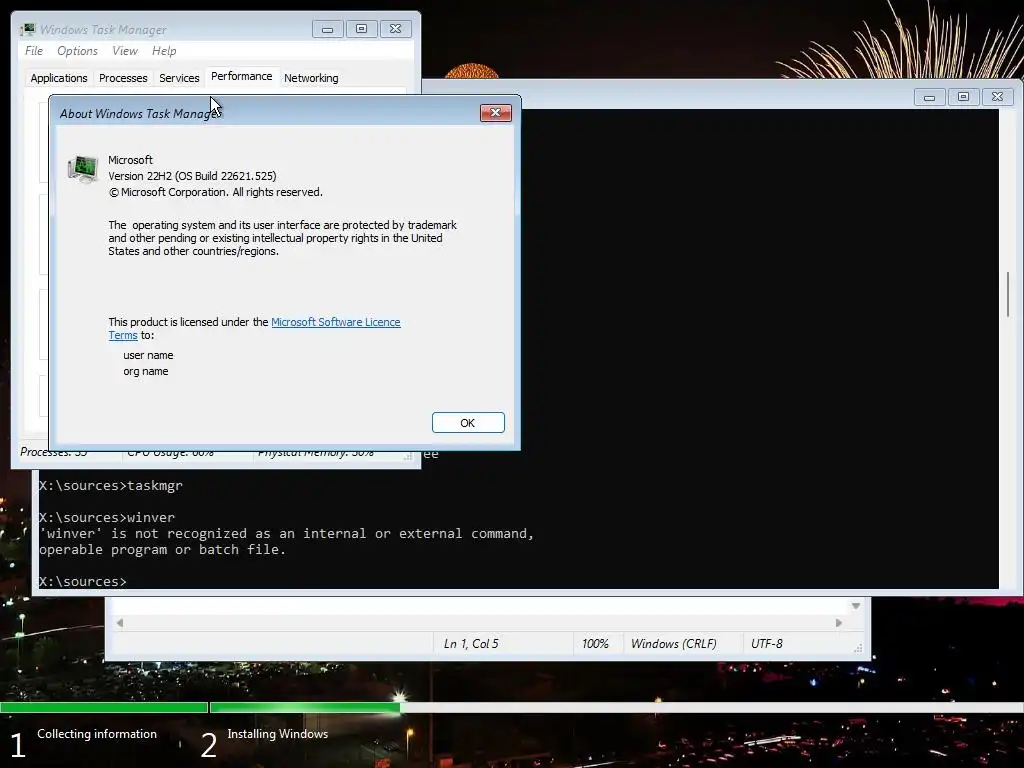Click the 100% zoom status entry
1024x768 pixels.
[x=595, y=644]
